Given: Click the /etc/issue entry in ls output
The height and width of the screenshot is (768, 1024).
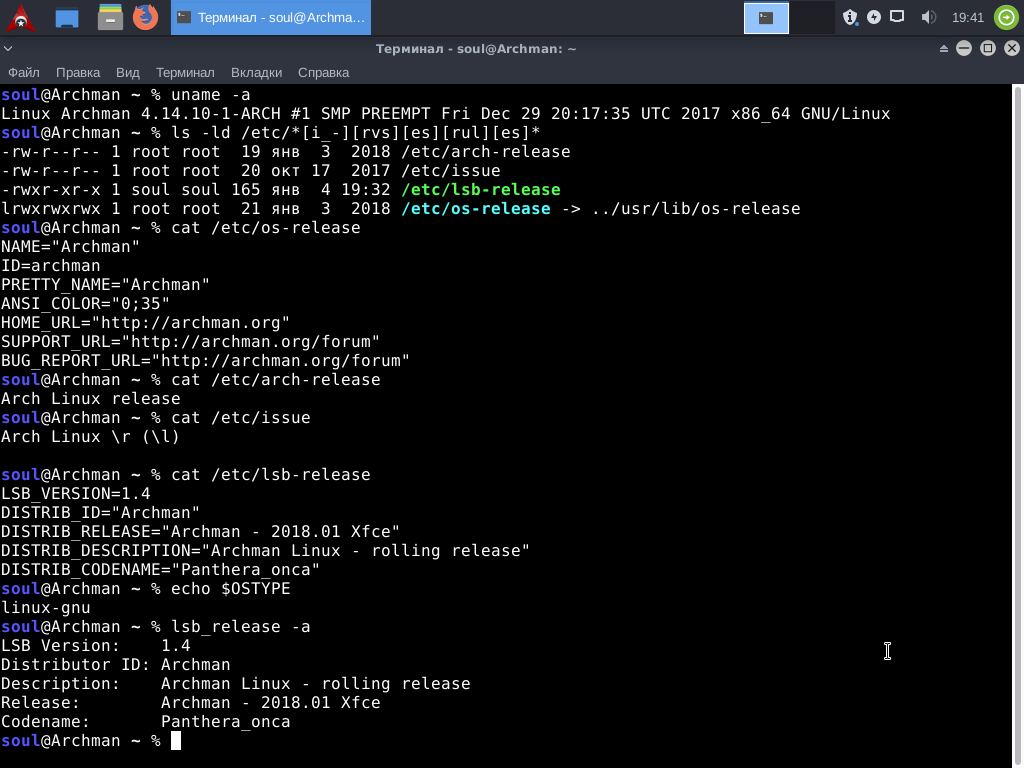Looking at the screenshot, I should pyautogui.click(x=451, y=170).
